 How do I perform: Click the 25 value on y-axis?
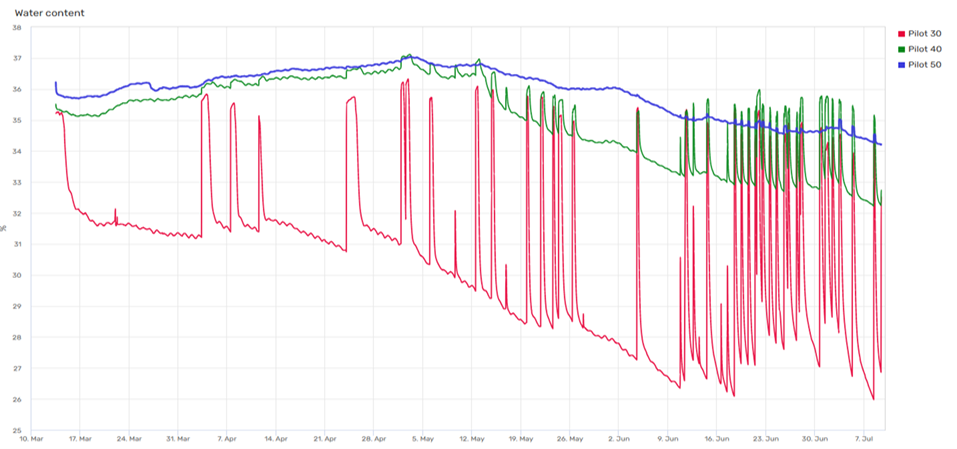(16, 430)
